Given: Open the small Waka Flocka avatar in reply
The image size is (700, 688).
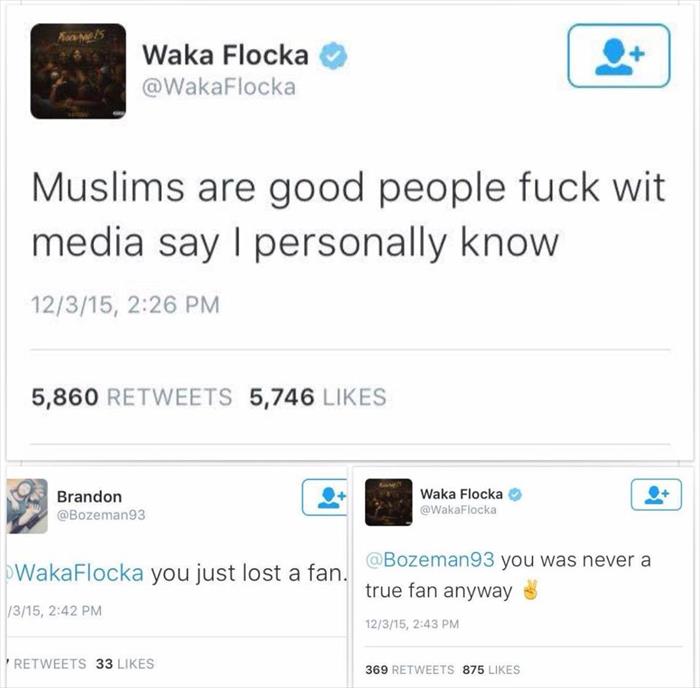Looking at the screenshot, I should coord(388,502).
